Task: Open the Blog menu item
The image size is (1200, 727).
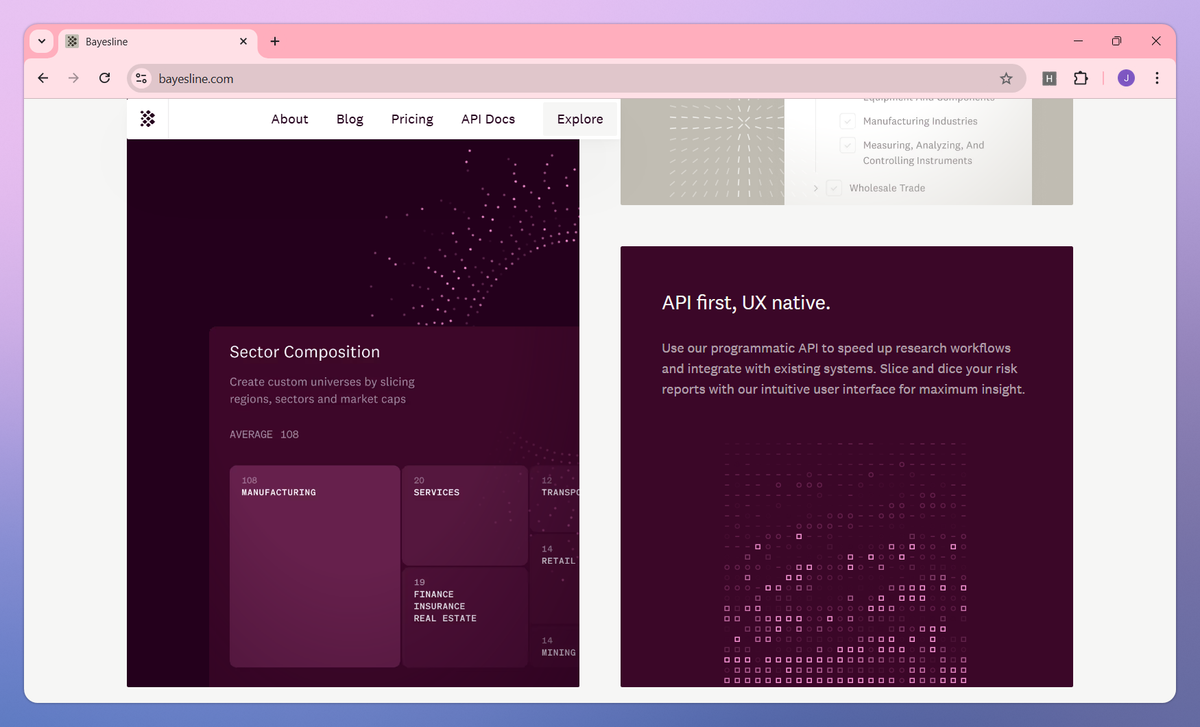Action: point(350,119)
